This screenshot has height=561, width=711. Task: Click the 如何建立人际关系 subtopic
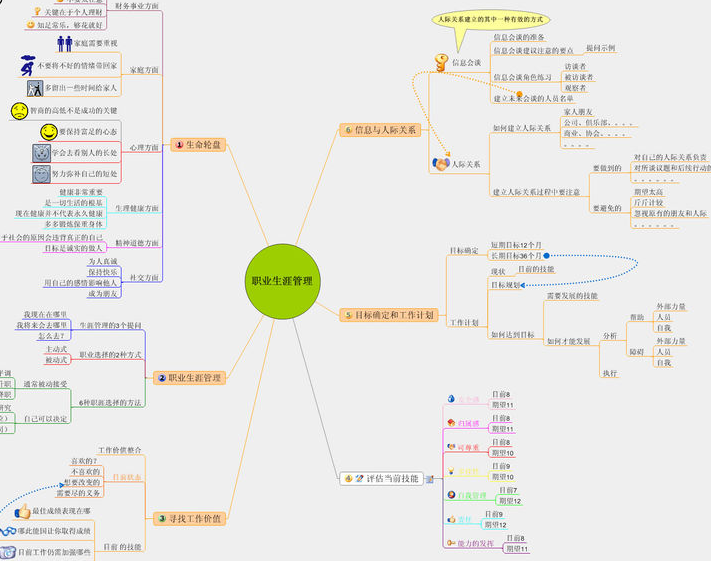point(521,128)
